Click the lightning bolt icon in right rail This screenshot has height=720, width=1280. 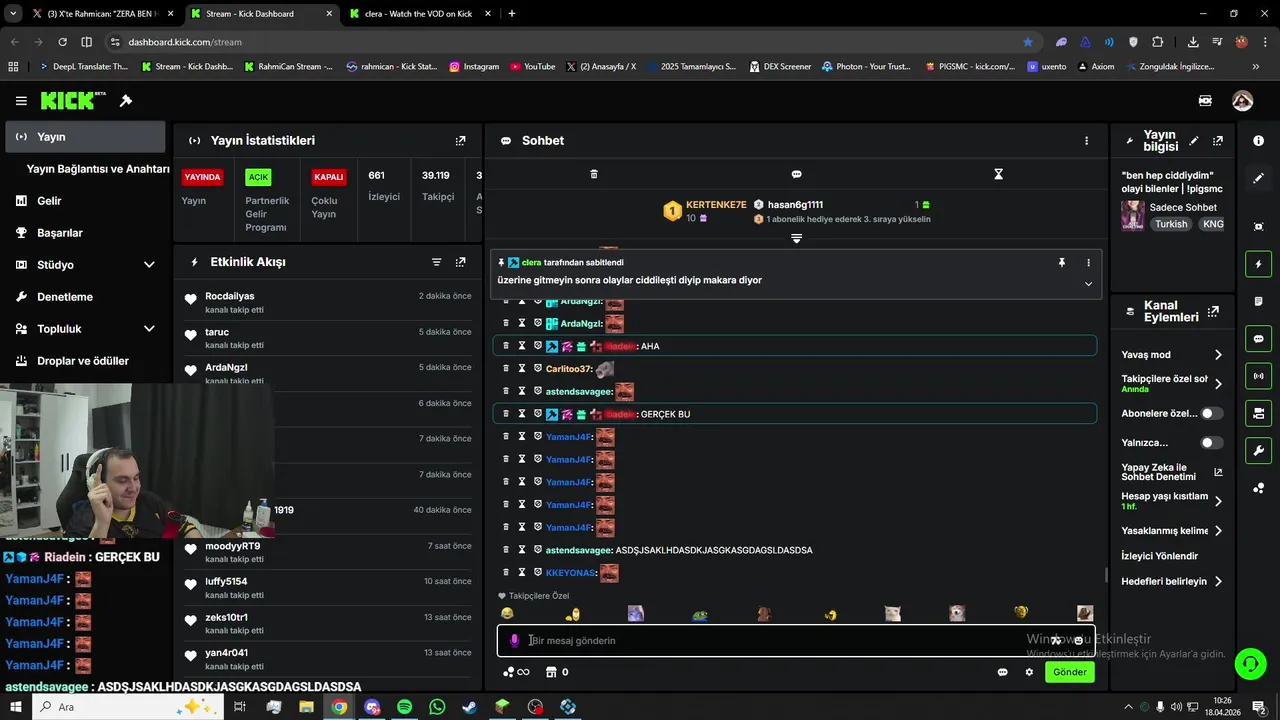pos(1258,264)
